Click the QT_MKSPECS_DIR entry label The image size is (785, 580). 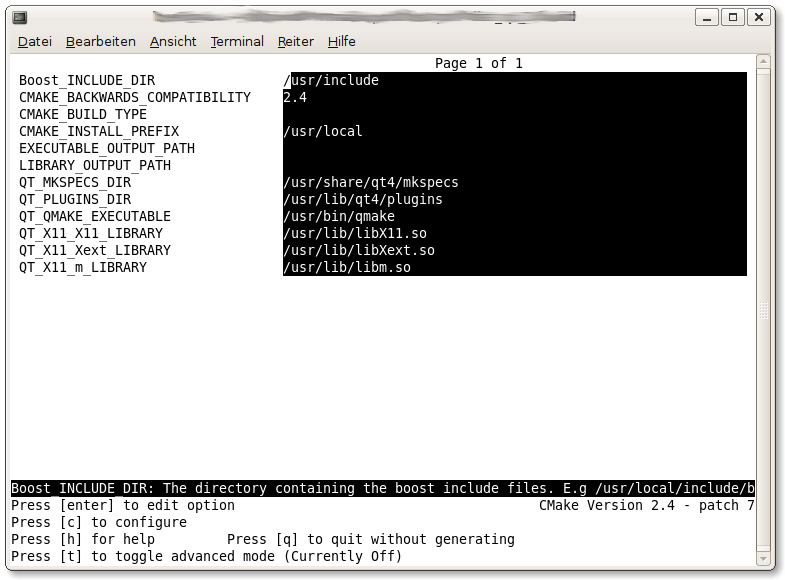75,182
